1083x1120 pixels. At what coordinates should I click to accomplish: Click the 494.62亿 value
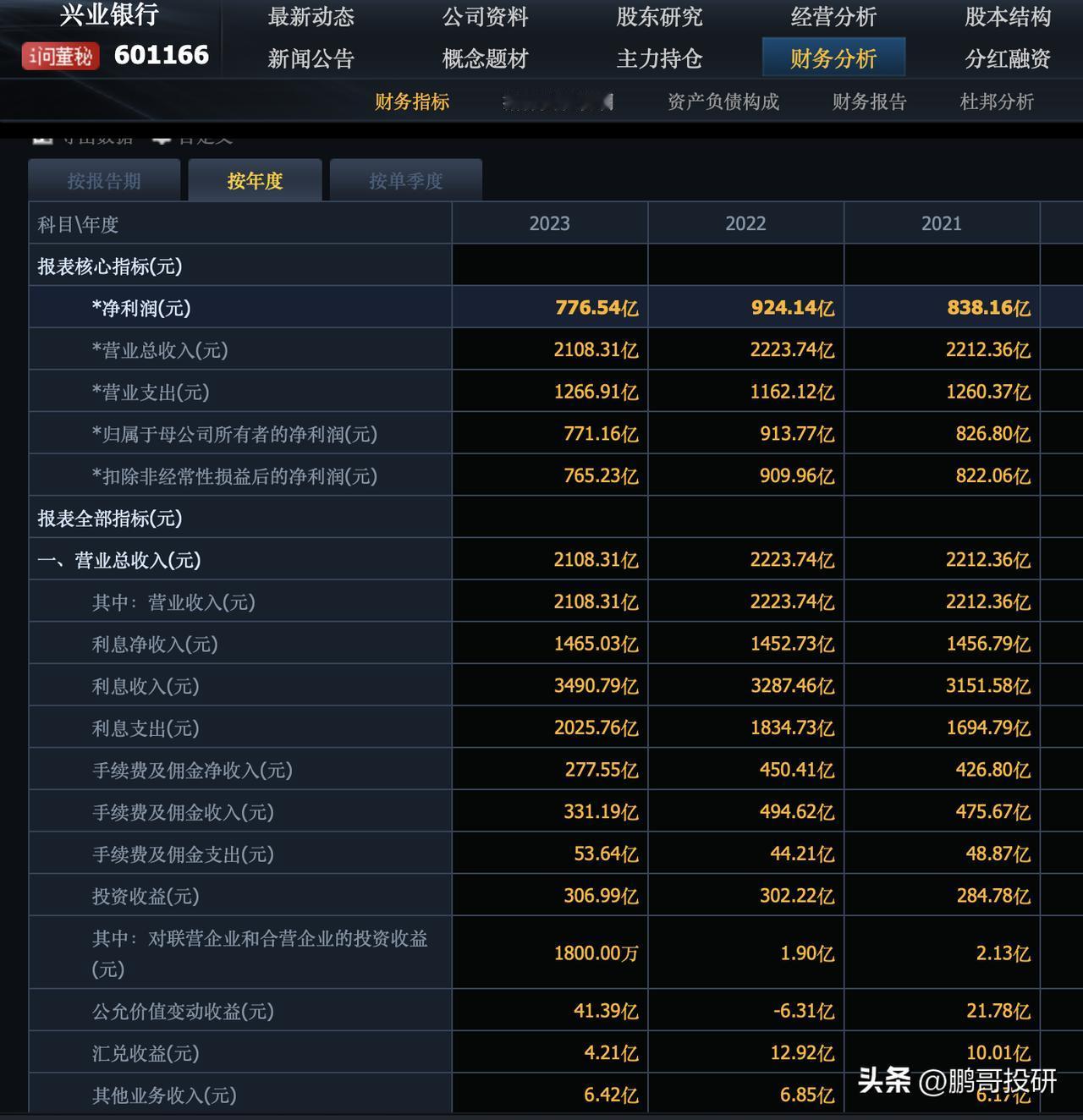[x=797, y=812]
